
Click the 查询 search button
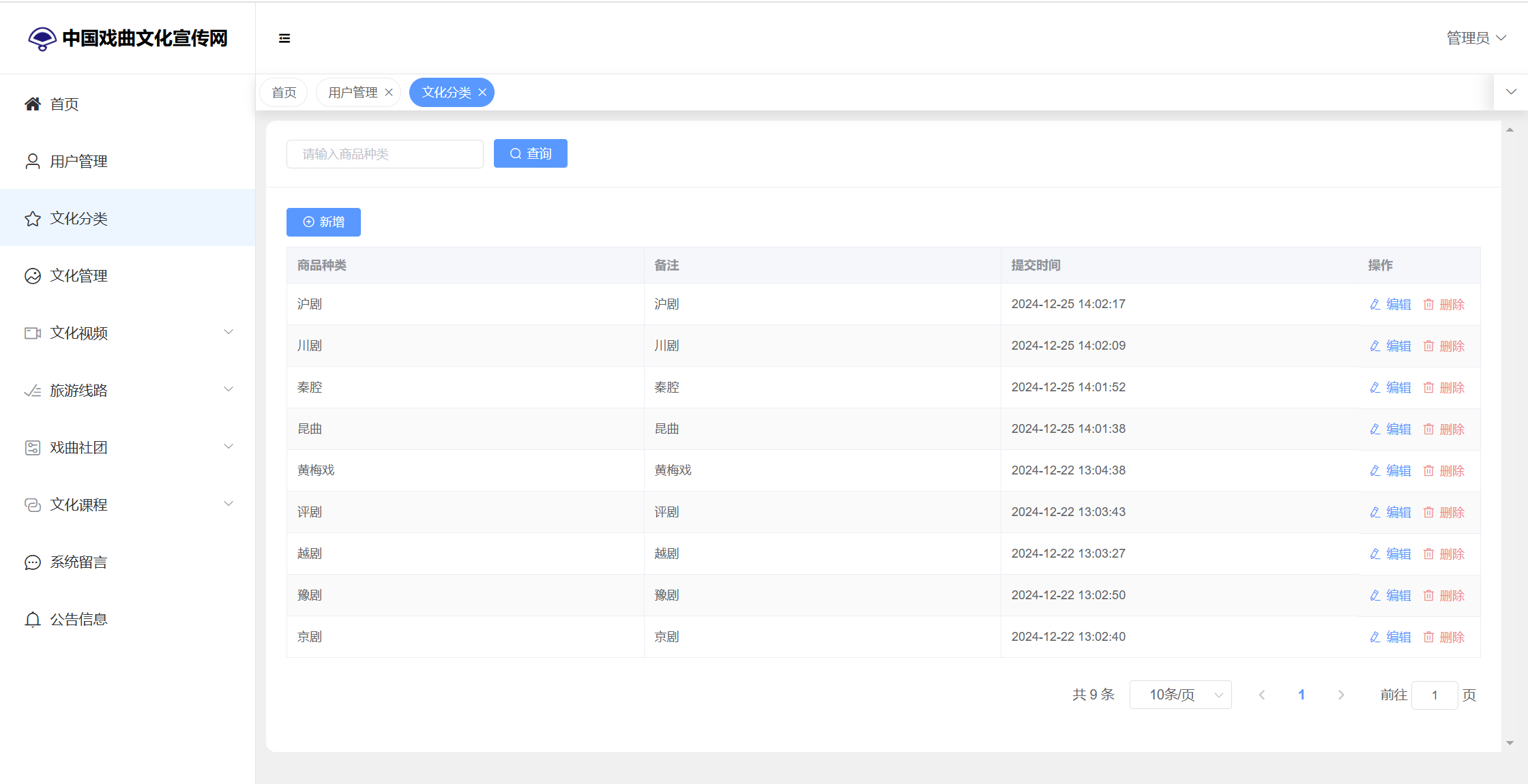(x=530, y=154)
